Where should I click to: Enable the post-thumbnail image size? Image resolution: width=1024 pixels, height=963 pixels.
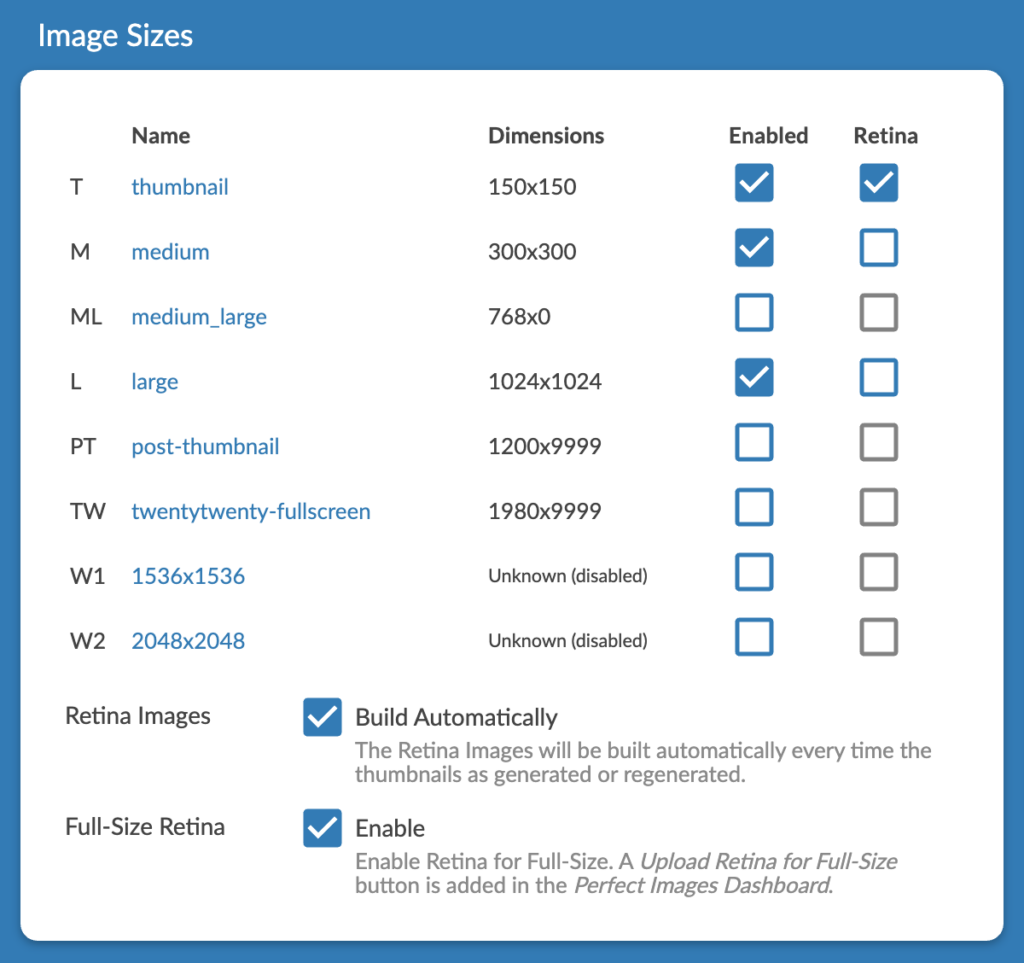click(754, 443)
